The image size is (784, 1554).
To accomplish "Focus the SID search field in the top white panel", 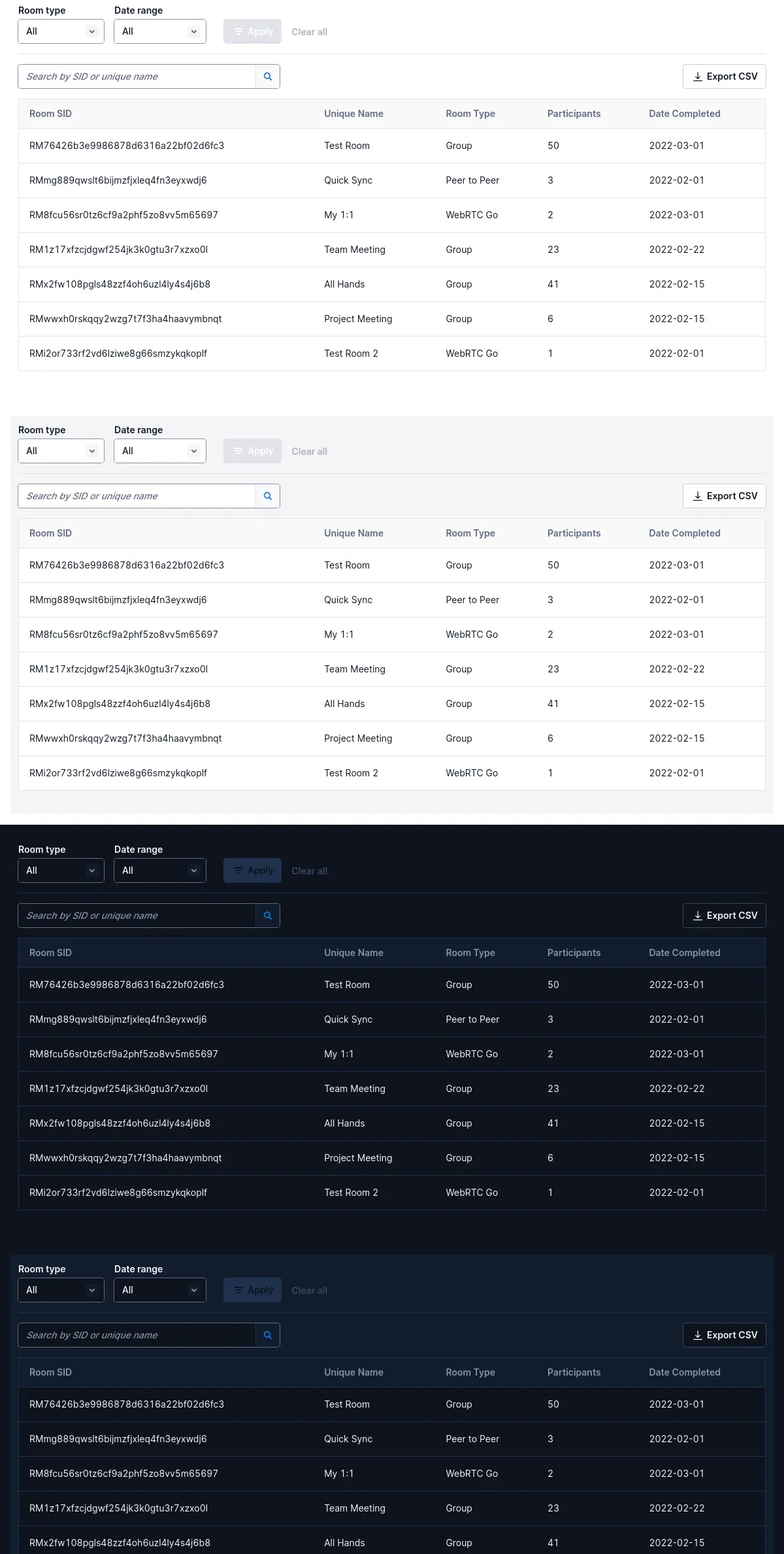I will [137, 76].
